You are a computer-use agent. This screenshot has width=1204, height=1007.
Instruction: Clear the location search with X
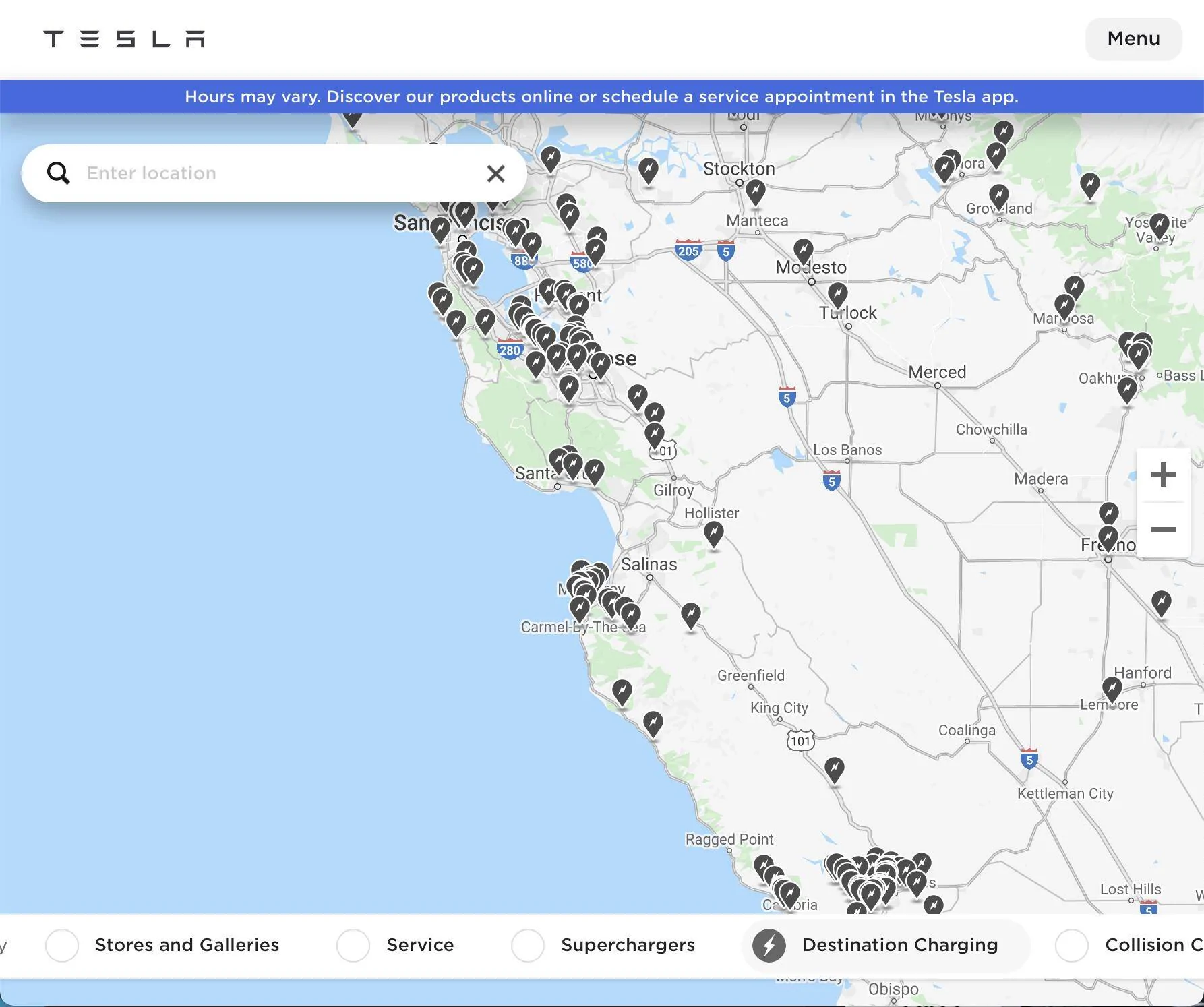tap(495, 174)
